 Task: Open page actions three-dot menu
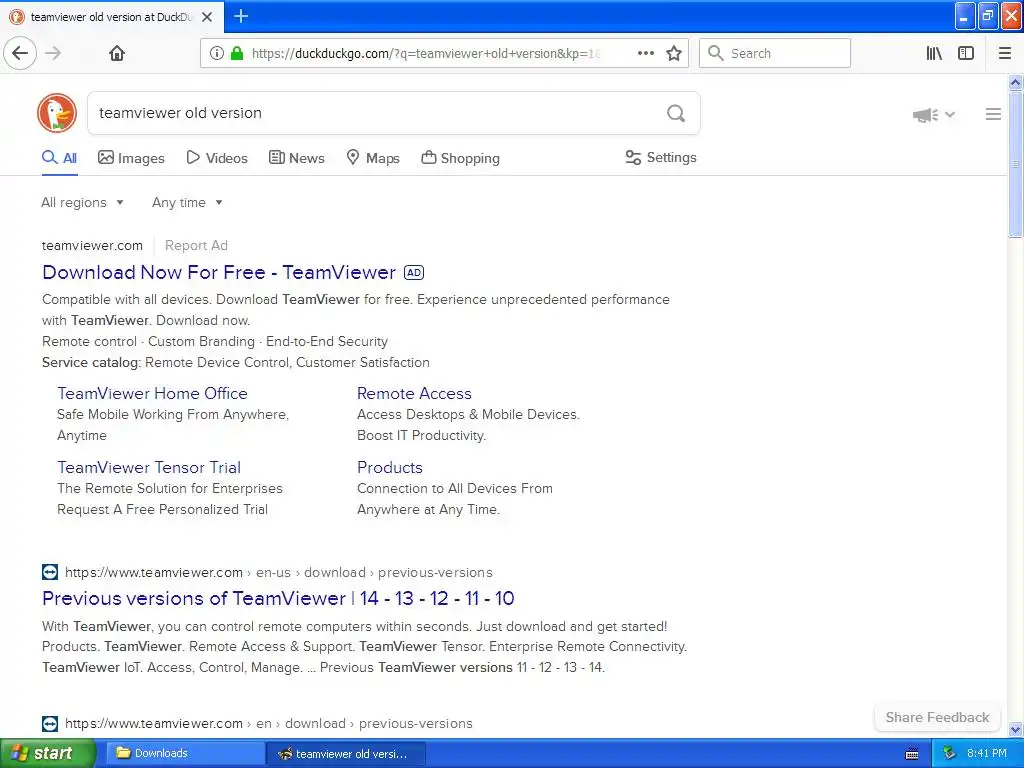646,53
